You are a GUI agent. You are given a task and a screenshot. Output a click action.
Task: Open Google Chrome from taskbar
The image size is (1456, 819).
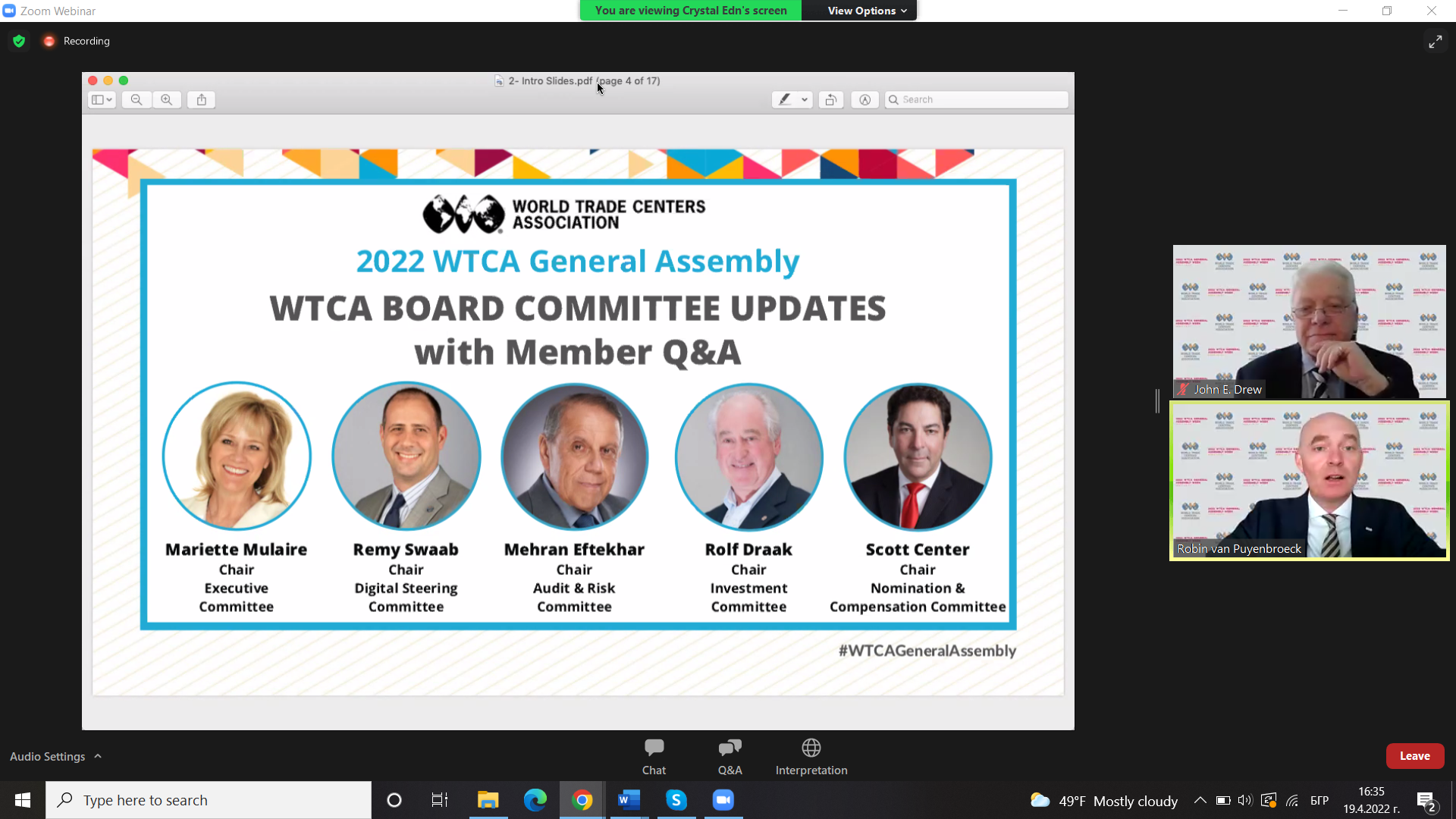(x=582, y=800)
